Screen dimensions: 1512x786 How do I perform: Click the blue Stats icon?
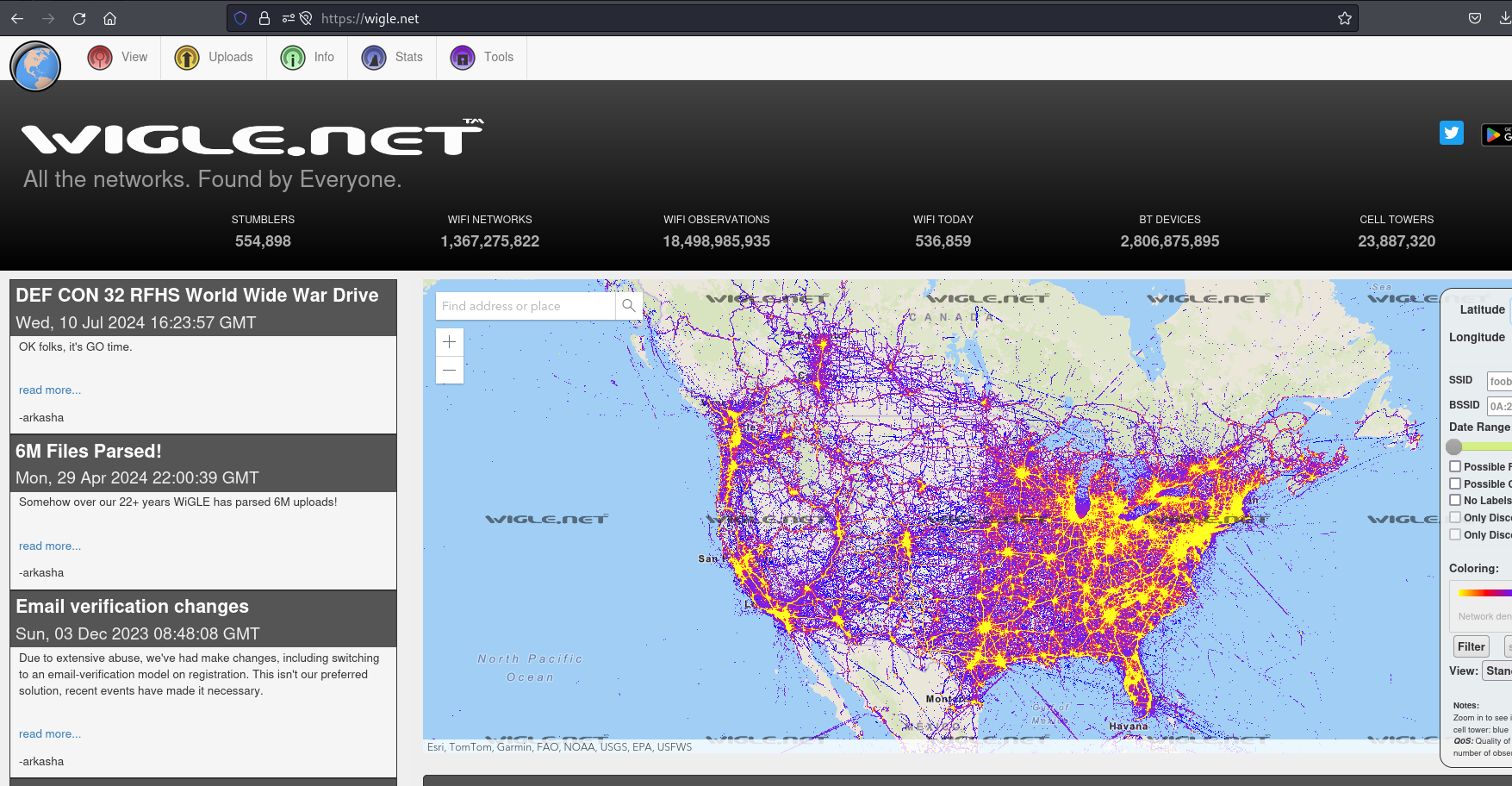(374, 58)
